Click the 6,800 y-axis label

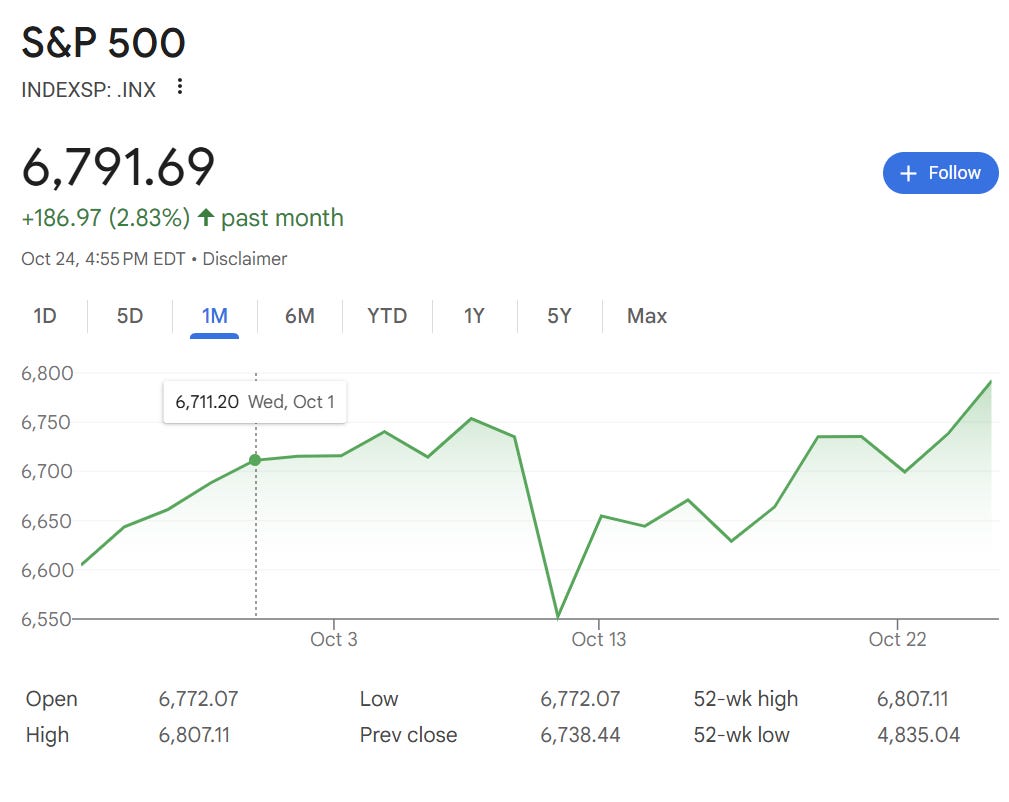pyautogui.click(x=47, y=373)
